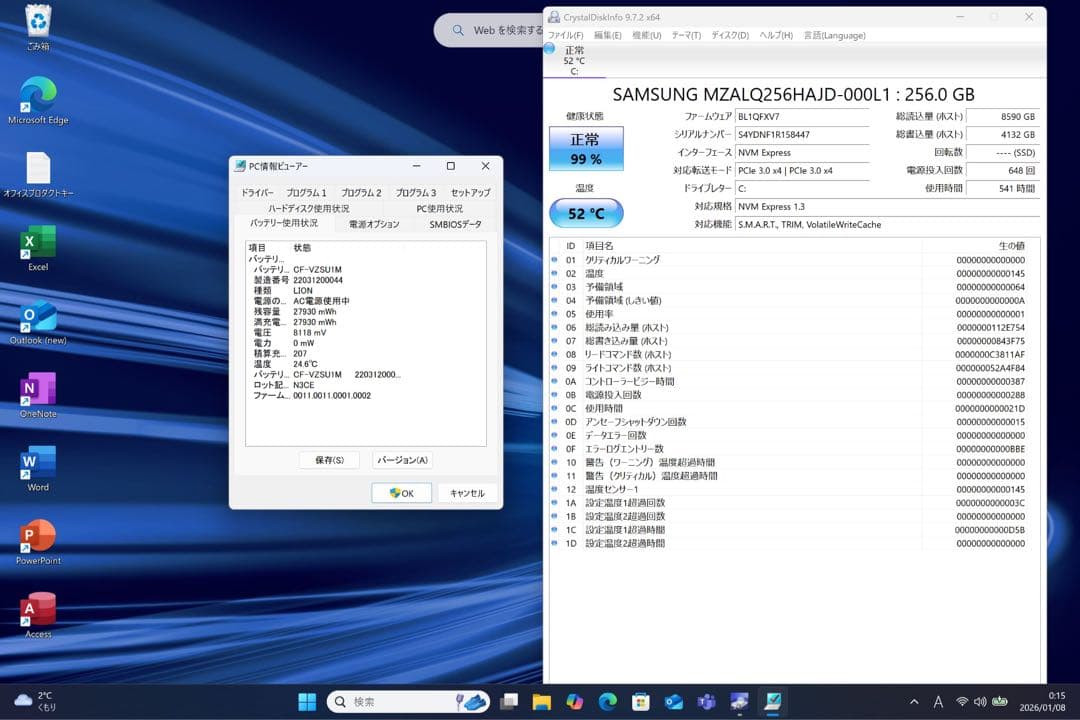Open the テーマ menu in CrystalDiskInfo
Viewport: 1080px width, 720px height.
(688, 35)
